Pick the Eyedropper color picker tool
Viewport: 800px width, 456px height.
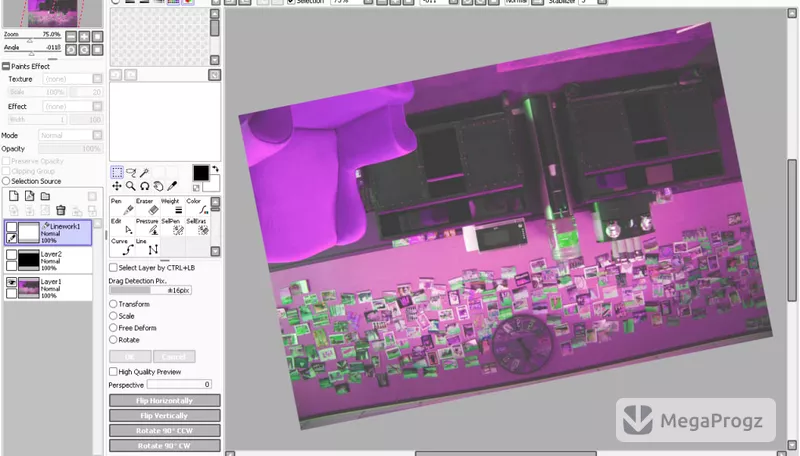pos(172,186)
